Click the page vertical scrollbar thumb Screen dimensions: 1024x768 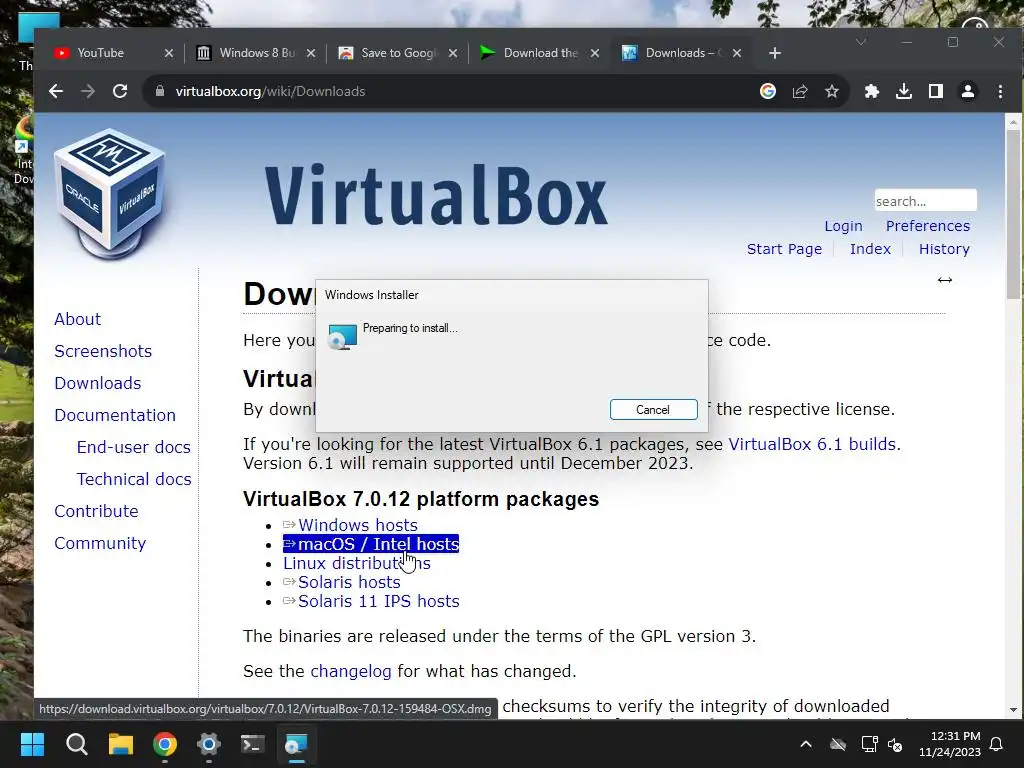click(1013, 214)
